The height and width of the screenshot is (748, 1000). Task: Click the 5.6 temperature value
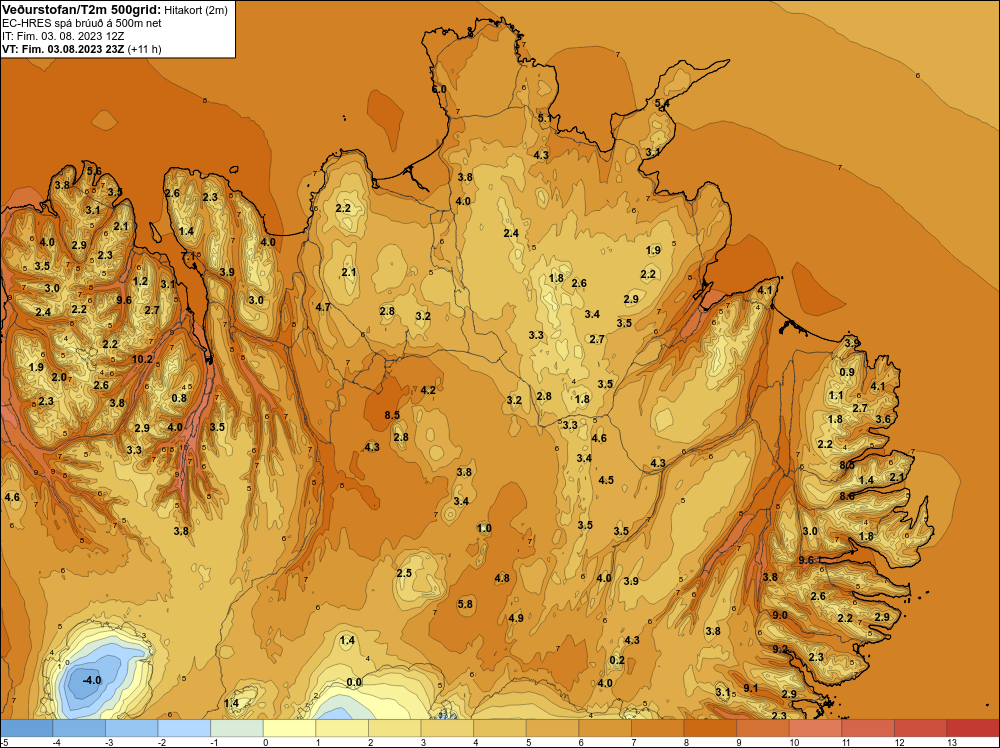click(94, 170)
